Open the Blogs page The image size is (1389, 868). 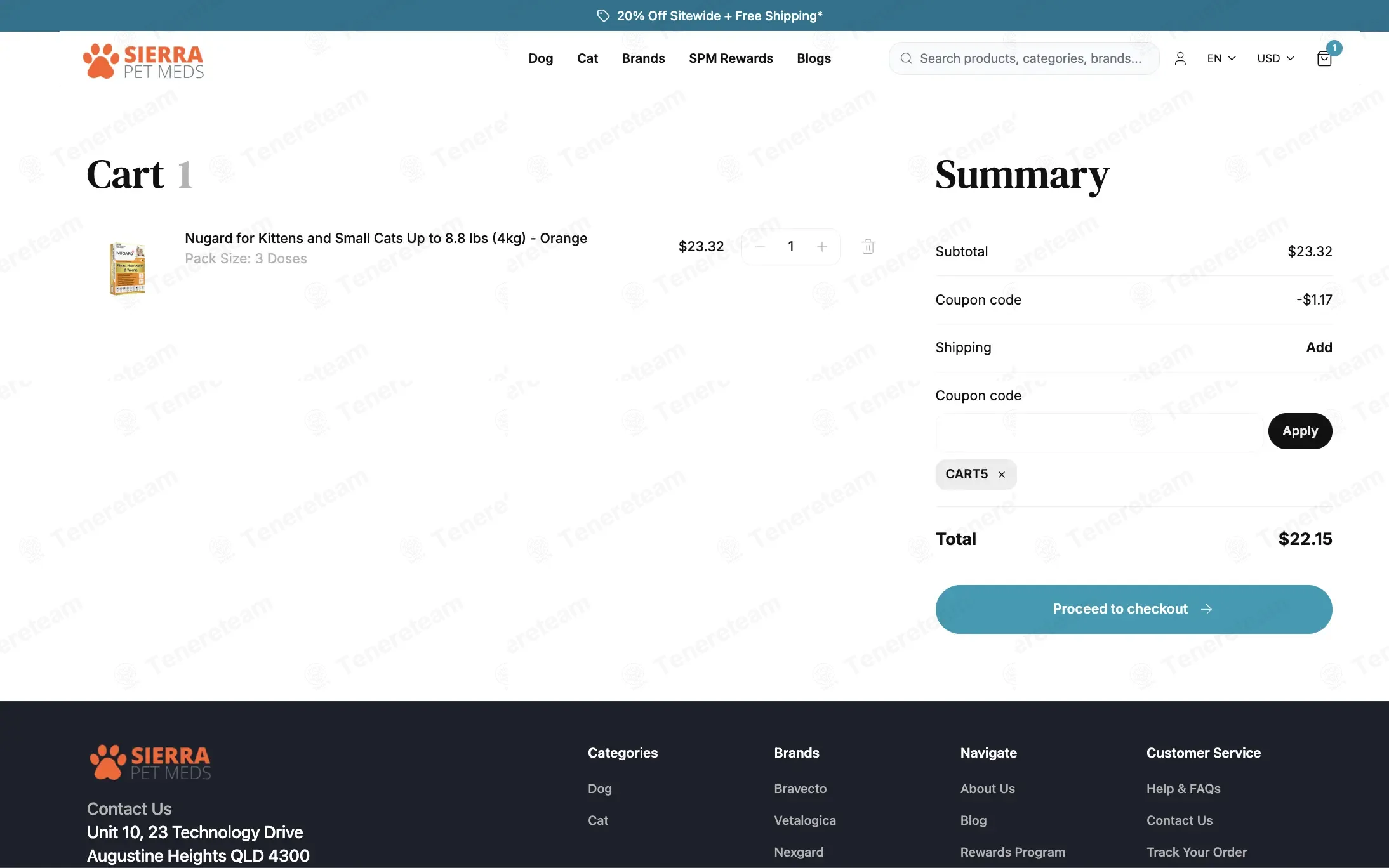(814, 58)
